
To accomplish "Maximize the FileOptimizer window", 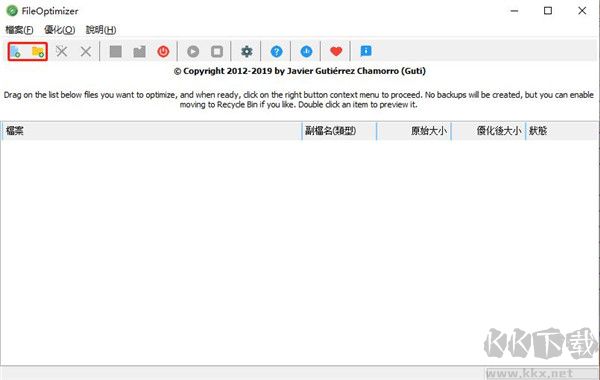I will [548, 11].
